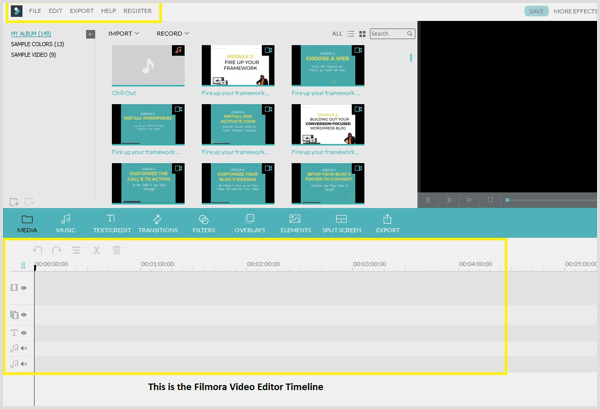The width and height of the screenshot is (600, 409).
Task: Select MY ALBUM (149) folder
Action: [x=31, y=34]
